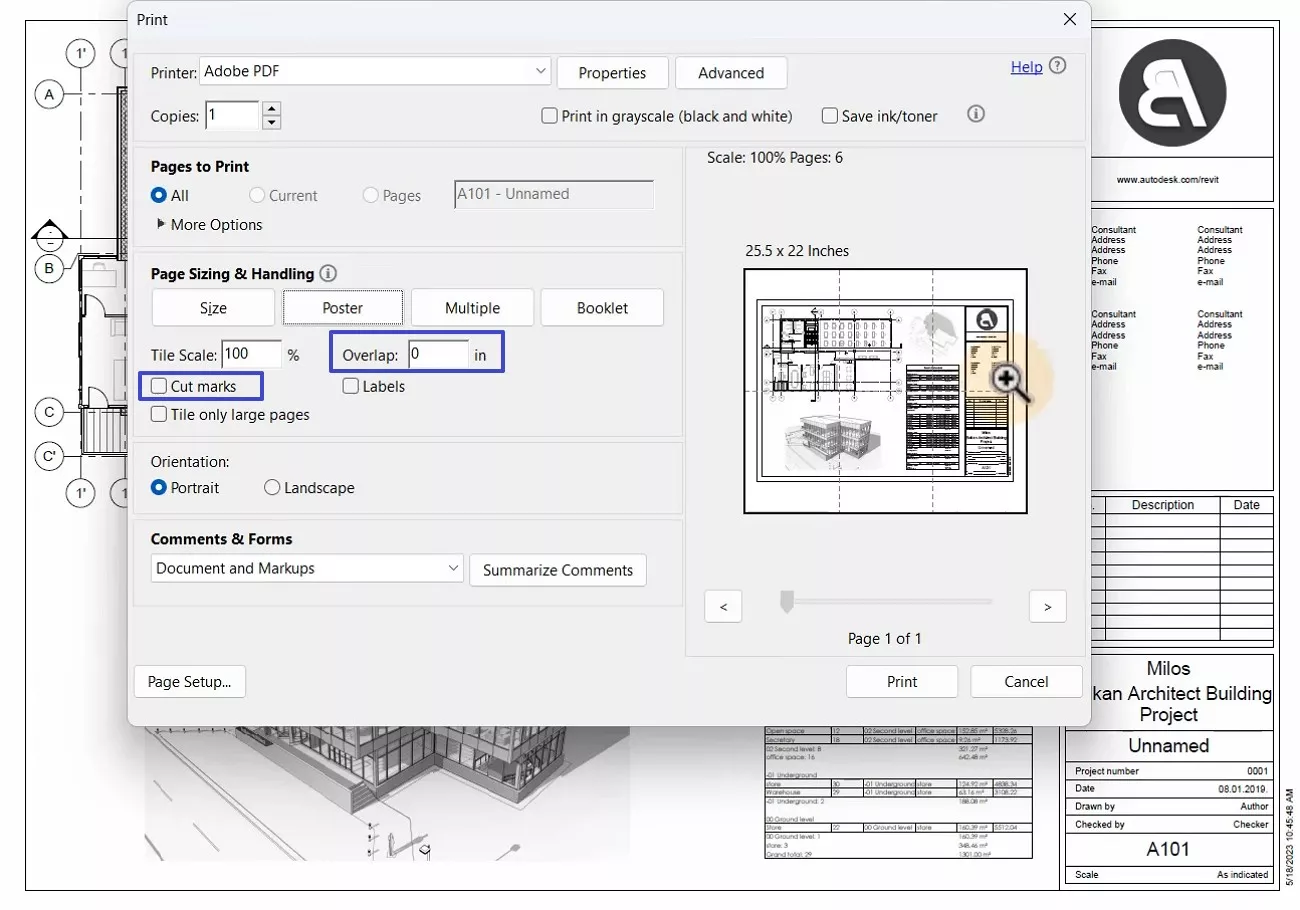The image size is (1300, 910).
Task: Switch to the Booklet page sizing mode
Action: pos(602,307)
